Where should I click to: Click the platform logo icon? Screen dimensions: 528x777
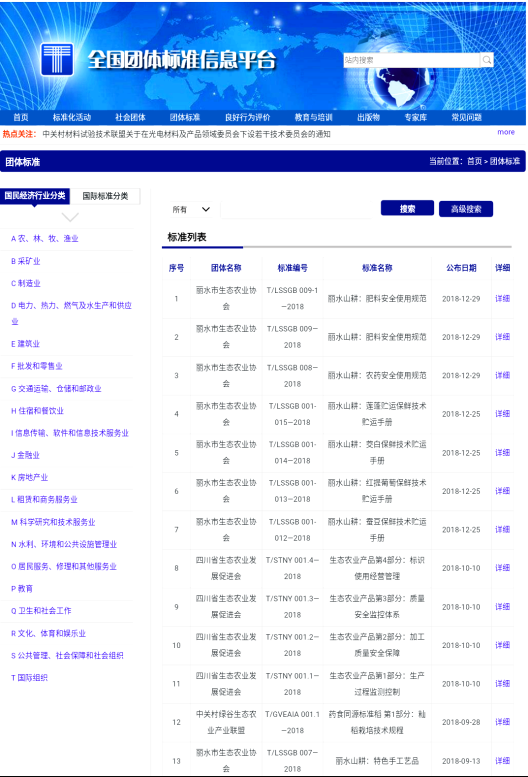tap(57, 59)
